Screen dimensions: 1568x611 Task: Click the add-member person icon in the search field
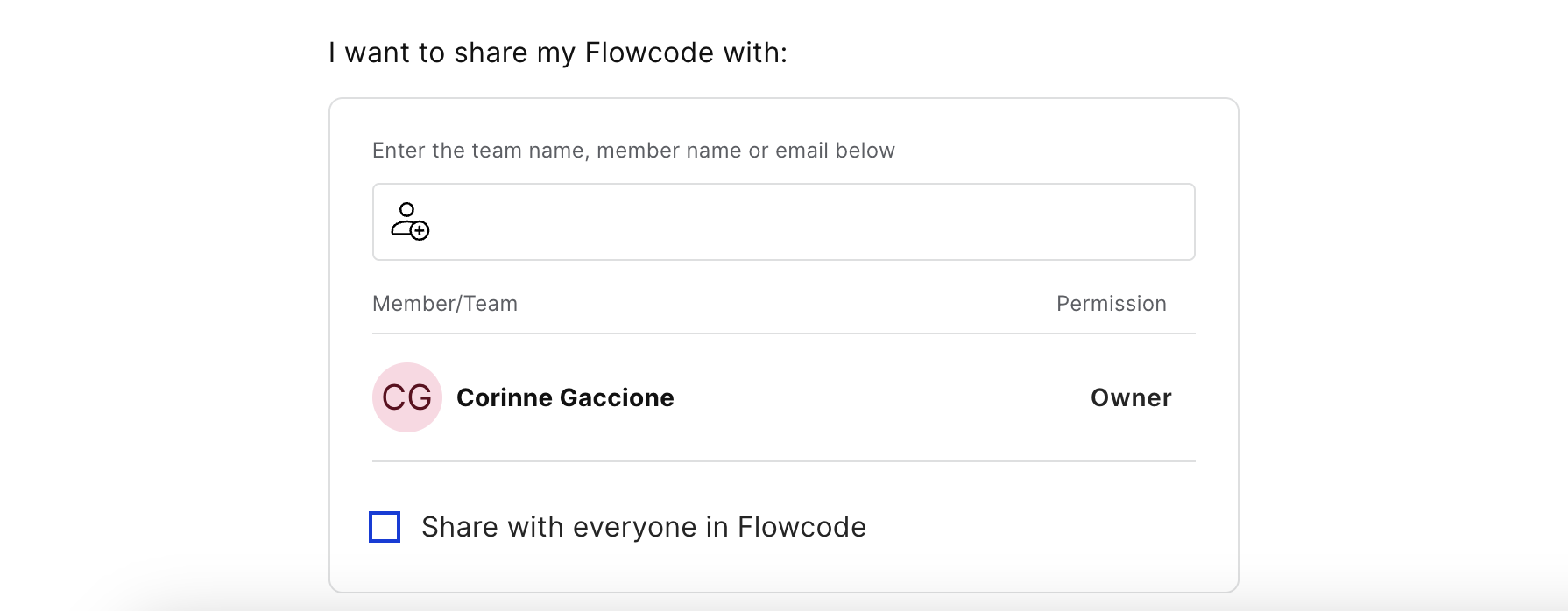409,221
